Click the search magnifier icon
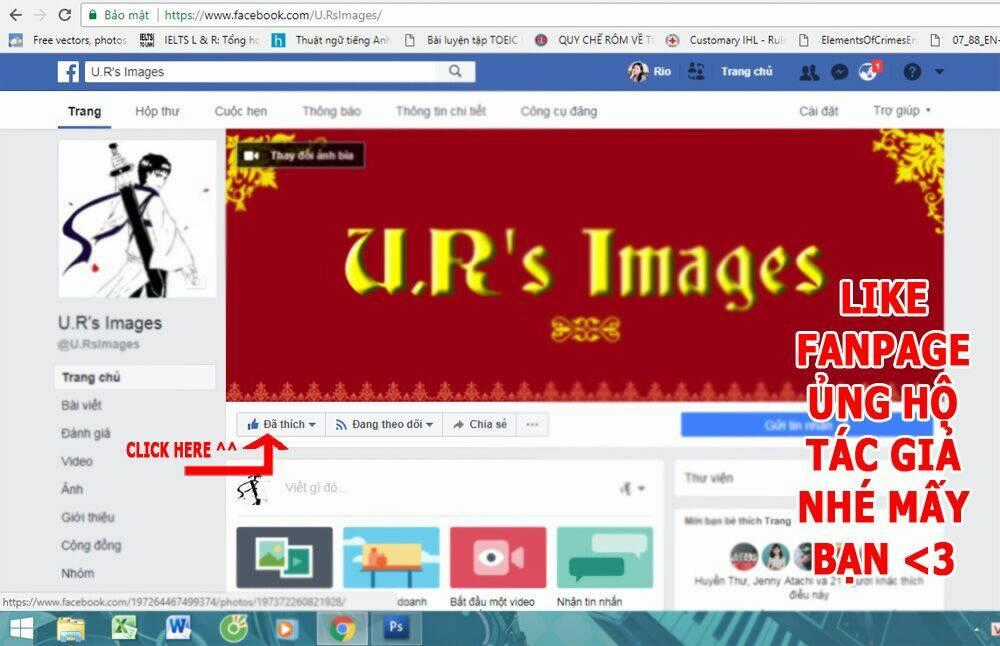1000x646 pixels. click(456, 72)
